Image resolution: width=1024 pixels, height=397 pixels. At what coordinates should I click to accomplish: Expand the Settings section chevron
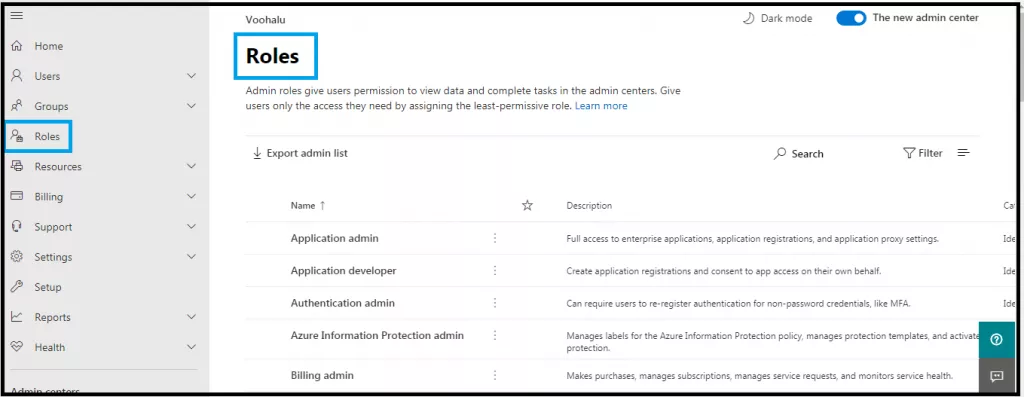click(191, 256)
